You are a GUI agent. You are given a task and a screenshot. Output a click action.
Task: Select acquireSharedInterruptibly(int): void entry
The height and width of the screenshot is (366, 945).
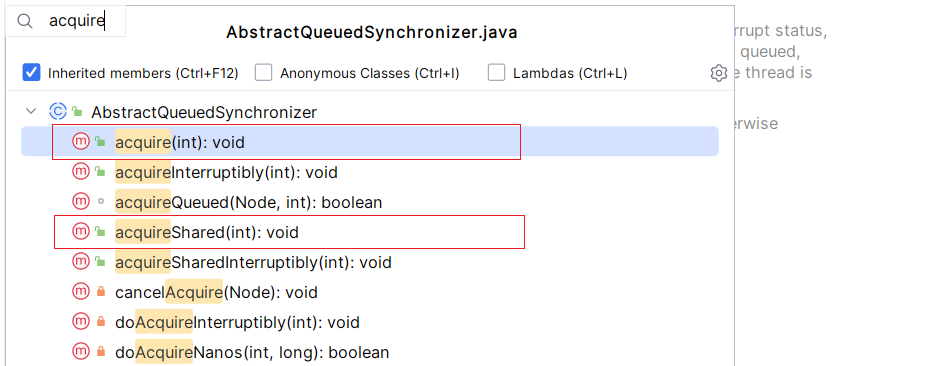(x=370, y=262)
